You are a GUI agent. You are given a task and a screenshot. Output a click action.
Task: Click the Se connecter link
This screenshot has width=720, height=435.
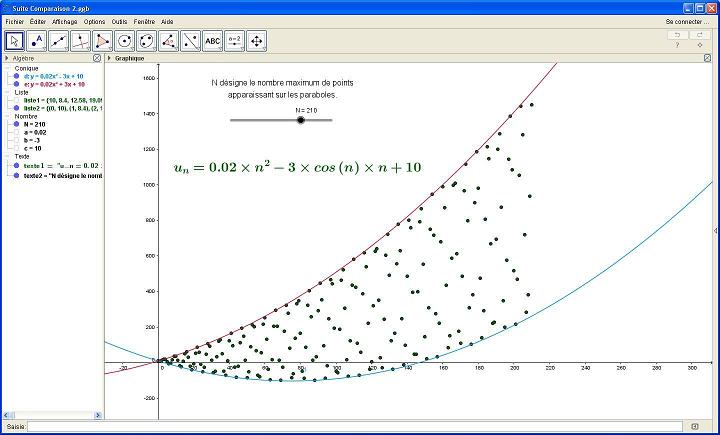[x=685, y=21]
